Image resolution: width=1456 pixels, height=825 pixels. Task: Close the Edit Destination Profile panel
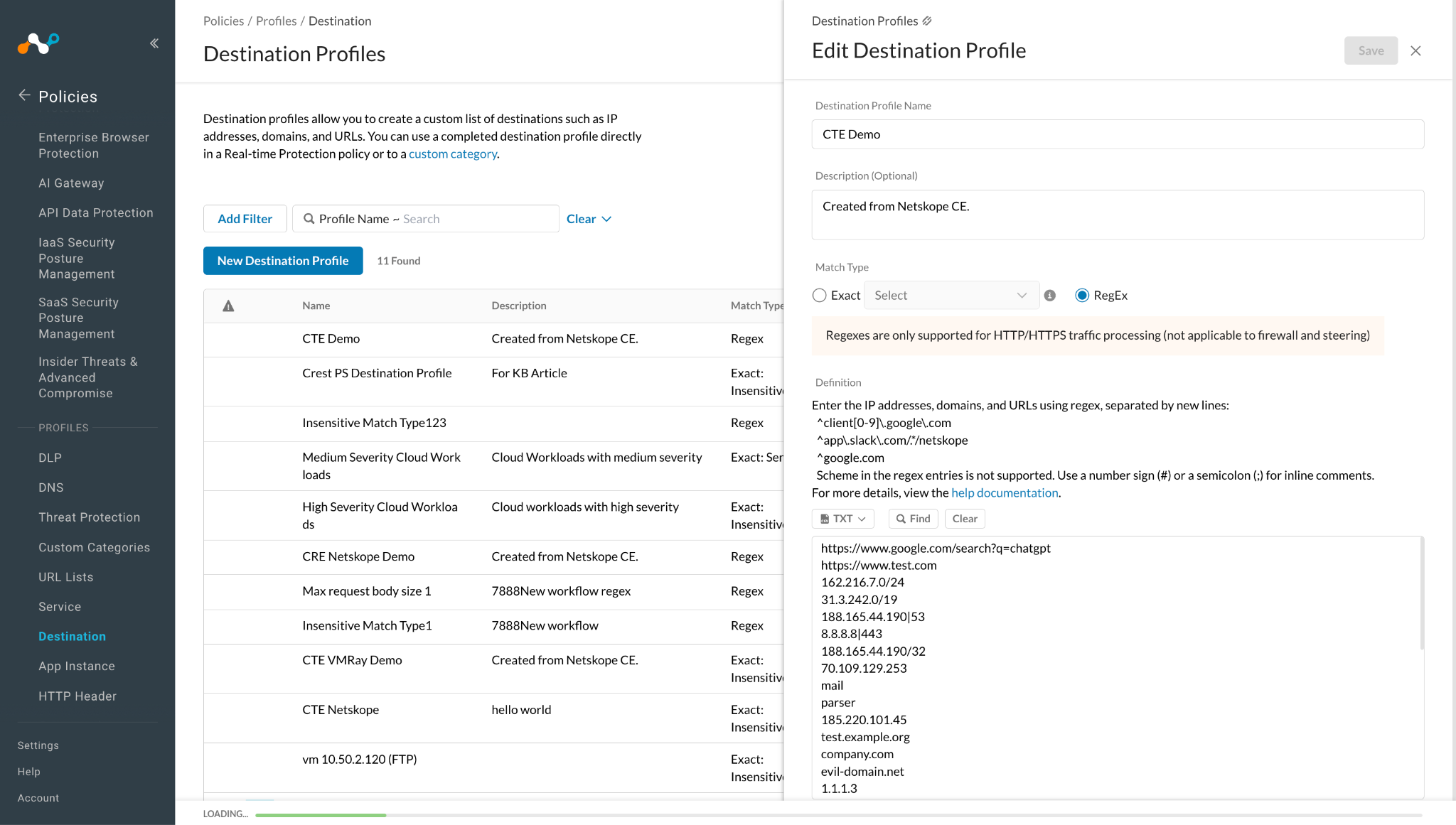click(1415, 50)
